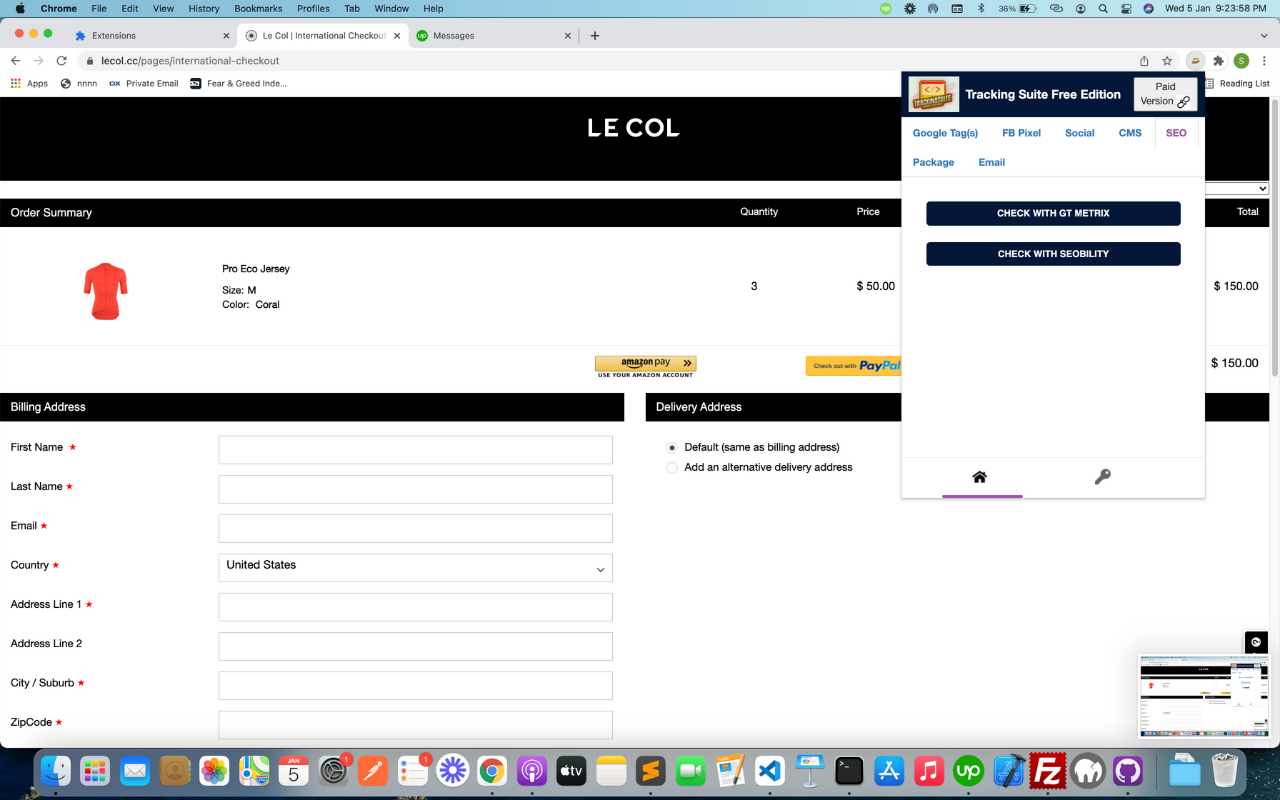Open the dropdown above the Total column
The height and width of the screenshot is (800, 1280).
tap(1237, 188)
